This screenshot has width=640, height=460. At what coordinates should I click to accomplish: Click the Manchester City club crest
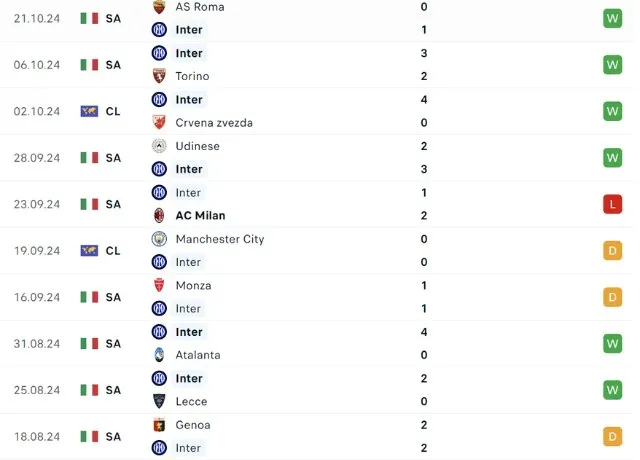coord(158,239)
